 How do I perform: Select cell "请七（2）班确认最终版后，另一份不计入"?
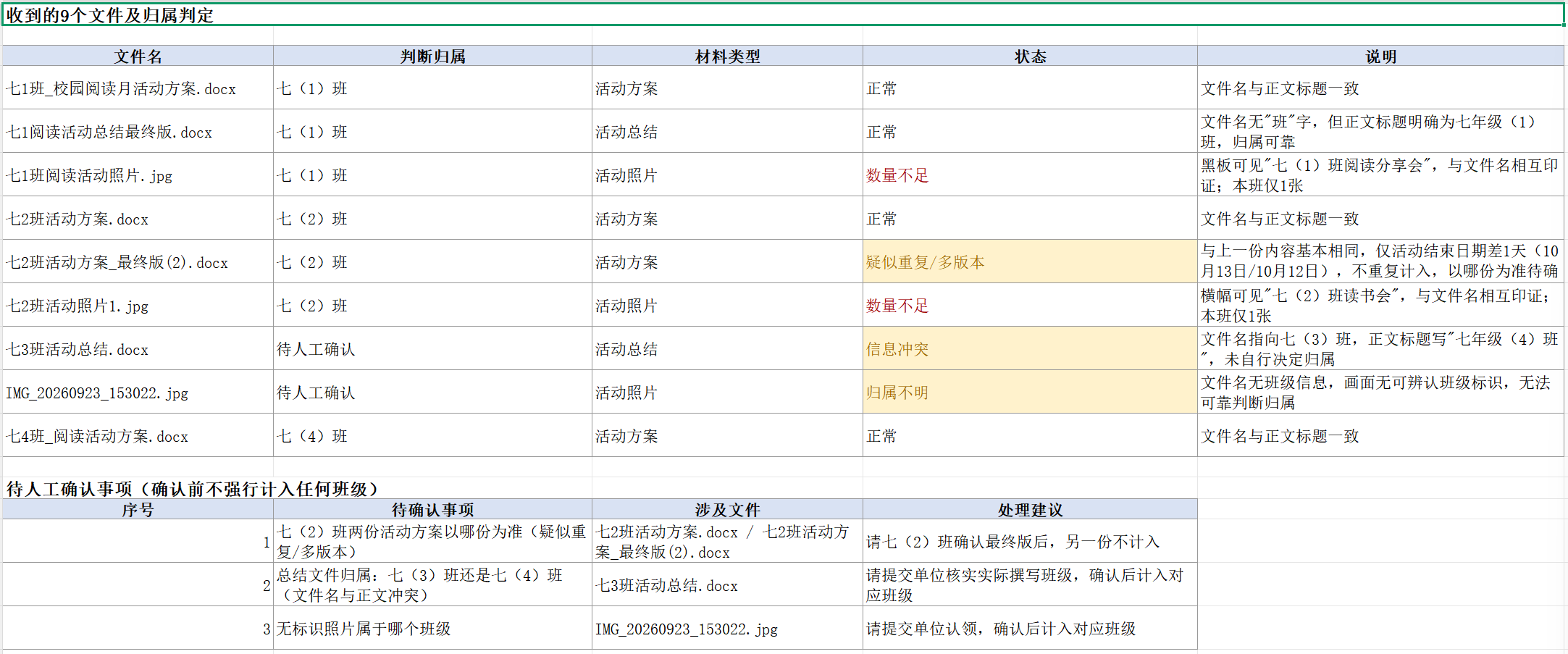pyautogui.click(x=1030, y=541)
